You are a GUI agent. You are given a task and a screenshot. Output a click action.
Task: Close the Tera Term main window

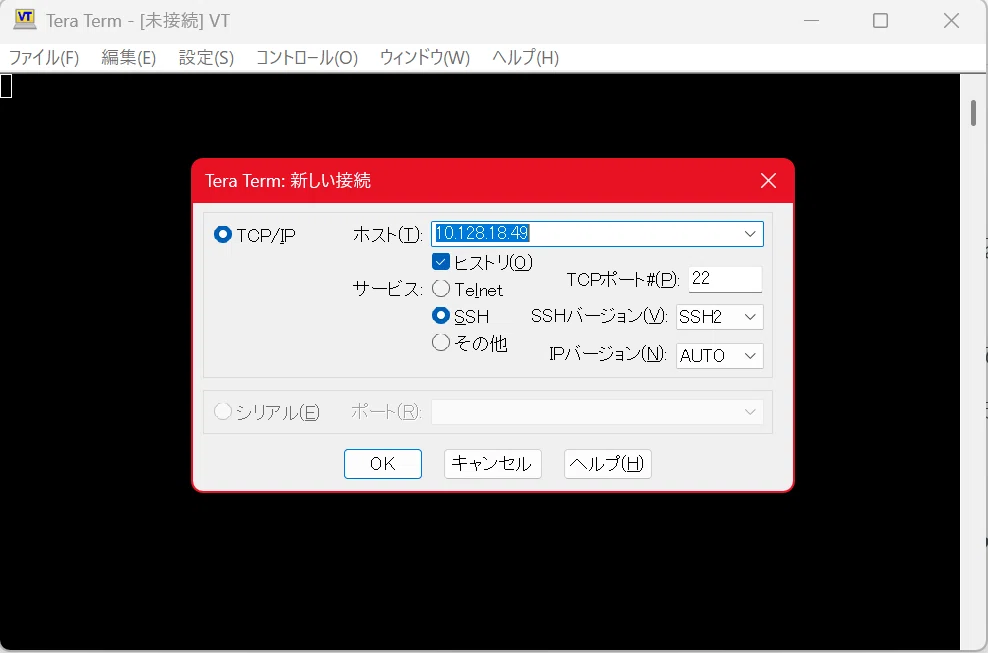[951, 21]
